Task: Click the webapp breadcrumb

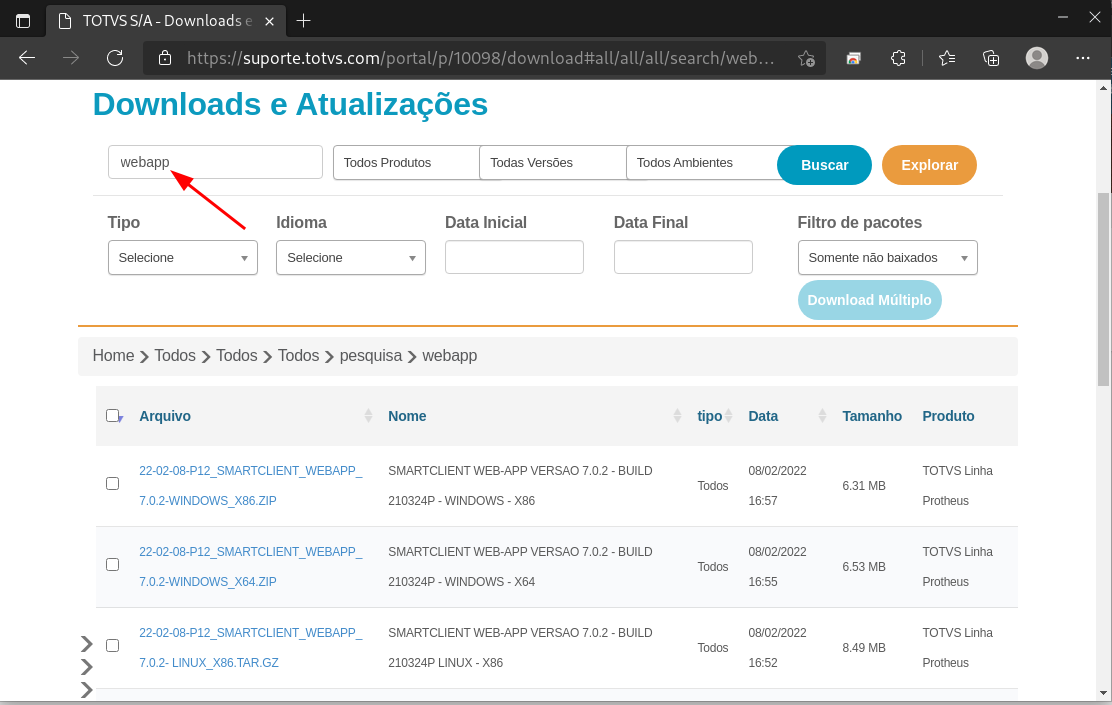Action: (450, 355)
